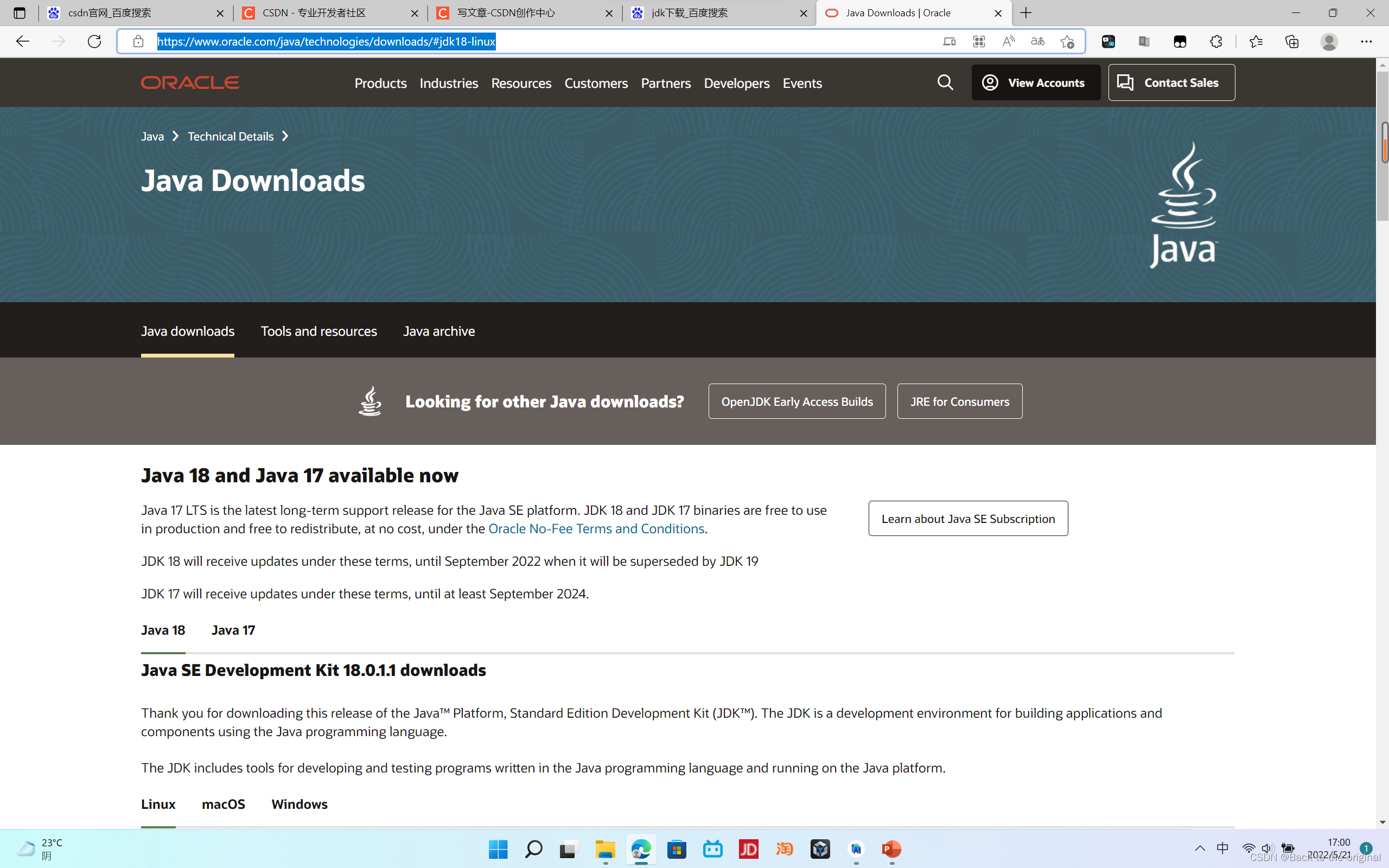Click the browser refresh icon
1389x868 pixels.
click(95, 41)
